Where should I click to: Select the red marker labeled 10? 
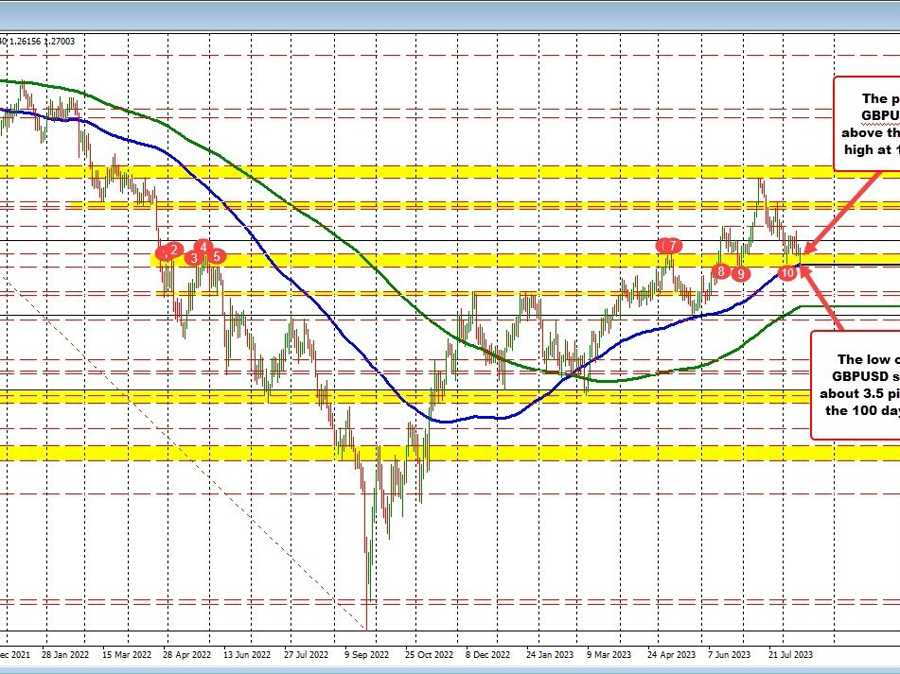(x=789, y=271)
